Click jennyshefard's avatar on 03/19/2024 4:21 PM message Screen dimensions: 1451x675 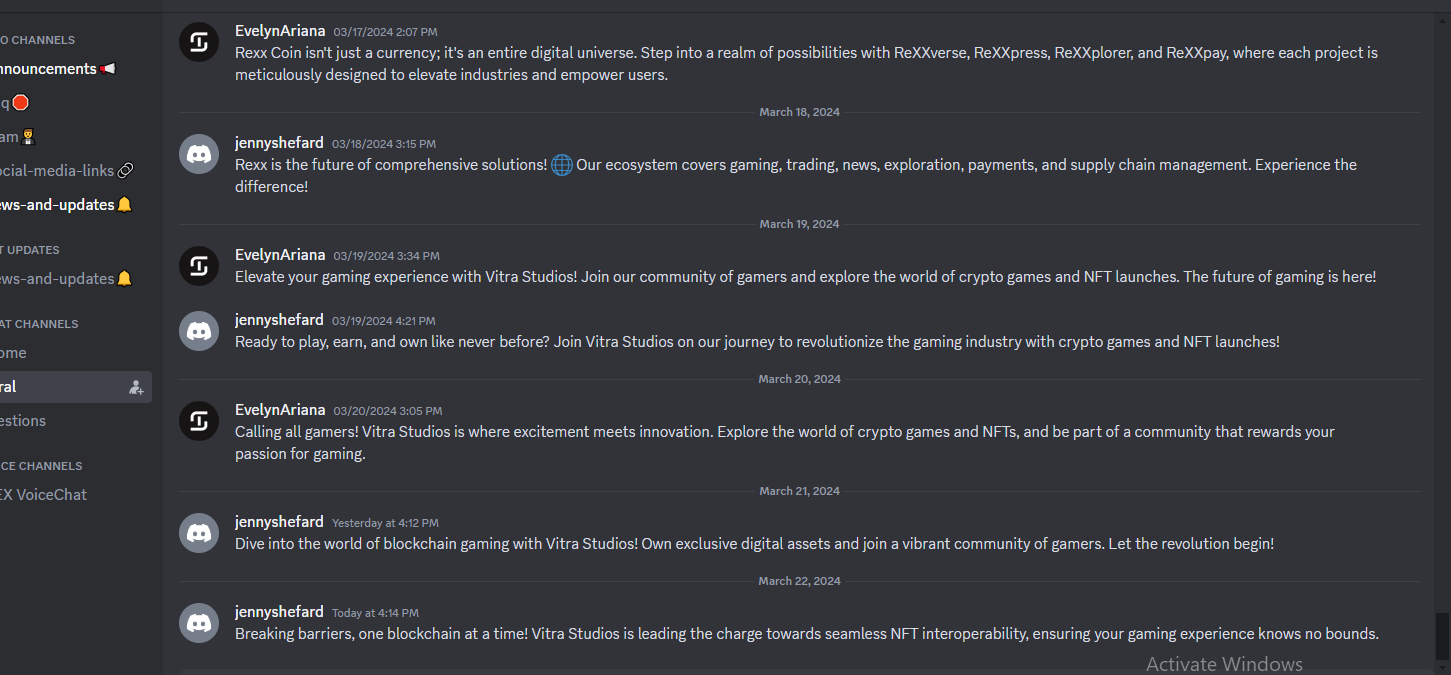[199, 331]
